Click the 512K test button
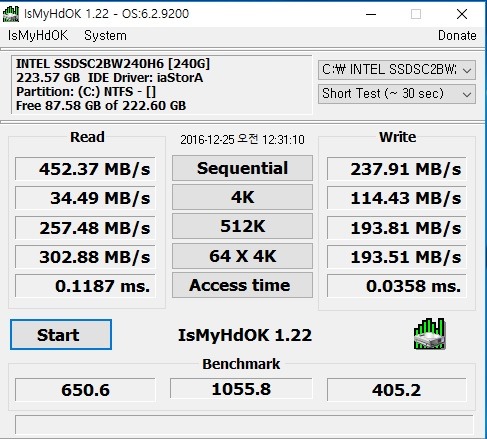Viewport: 487px width, 439px height. 242,226
